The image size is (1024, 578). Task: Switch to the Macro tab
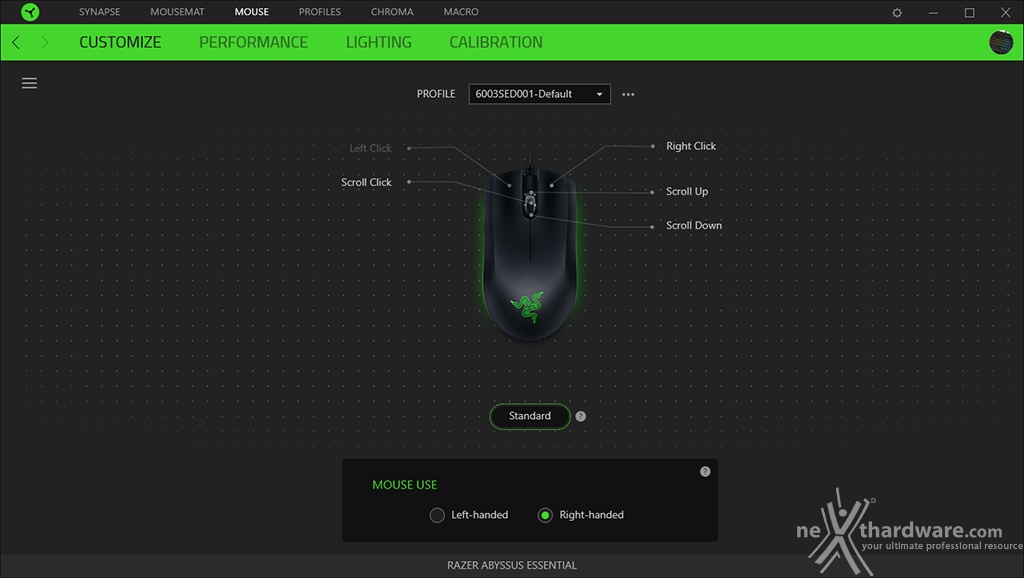461,12
